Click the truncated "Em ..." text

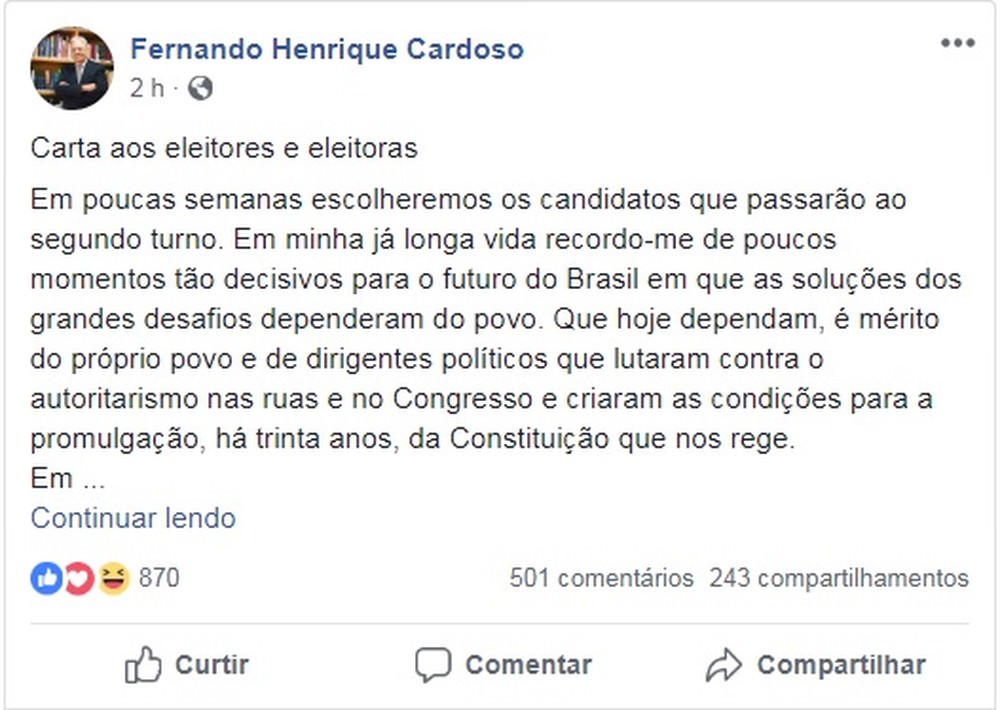coord(67,479)
